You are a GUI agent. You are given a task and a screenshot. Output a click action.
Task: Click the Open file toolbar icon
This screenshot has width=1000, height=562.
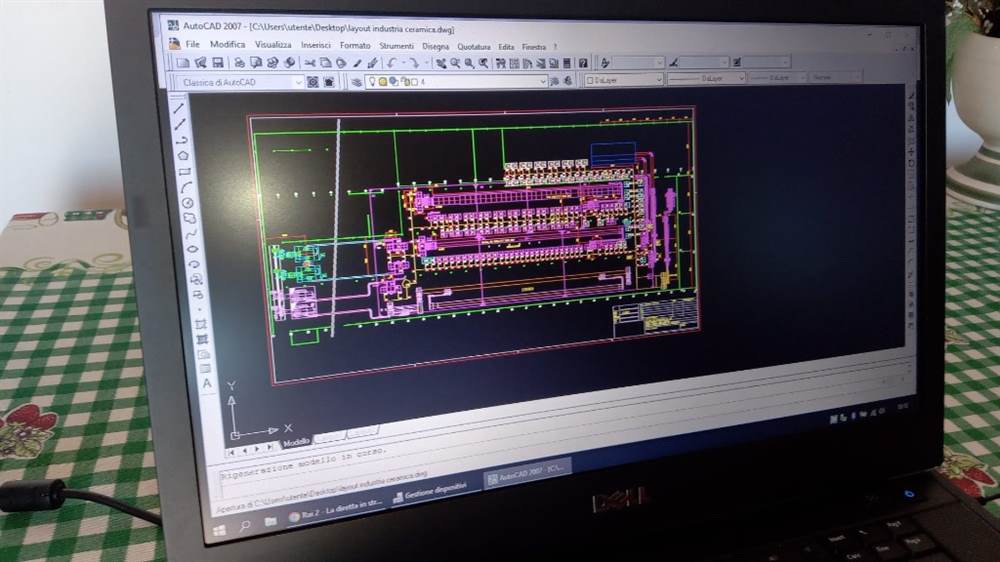click(x=200, y=63)
